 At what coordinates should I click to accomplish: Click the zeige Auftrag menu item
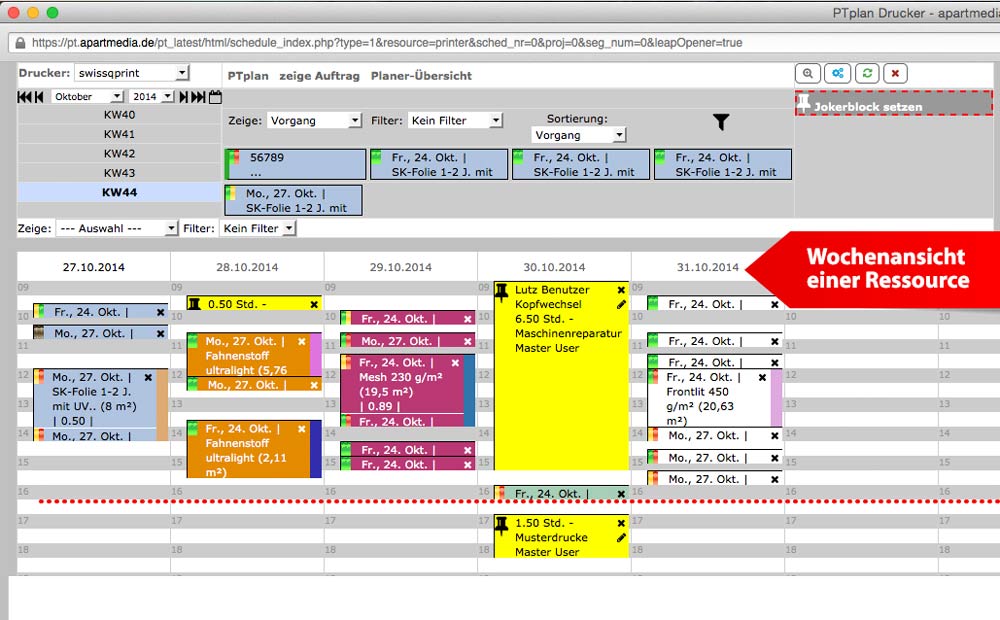(319, 76)
